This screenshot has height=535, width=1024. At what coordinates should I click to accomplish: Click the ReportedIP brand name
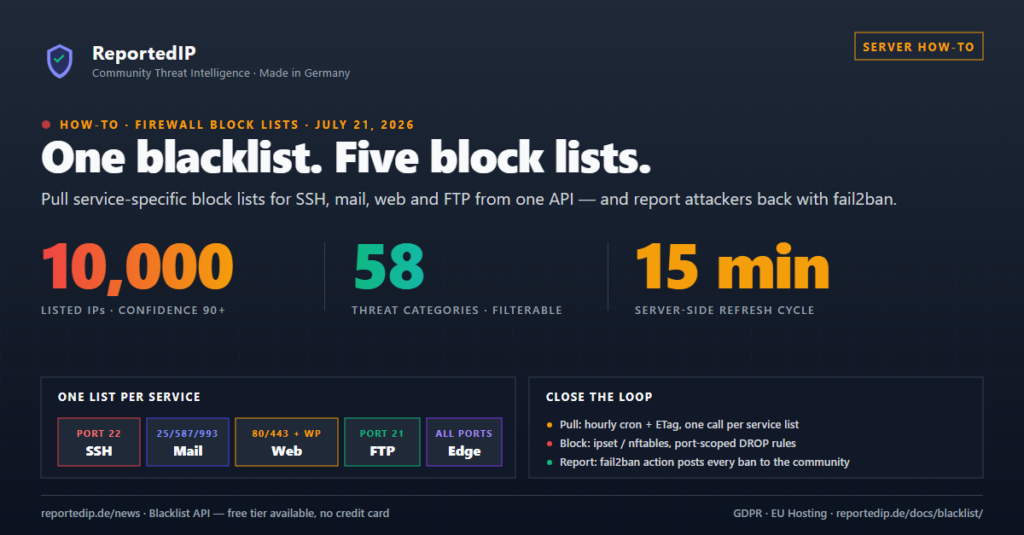(x=144, y=53)
